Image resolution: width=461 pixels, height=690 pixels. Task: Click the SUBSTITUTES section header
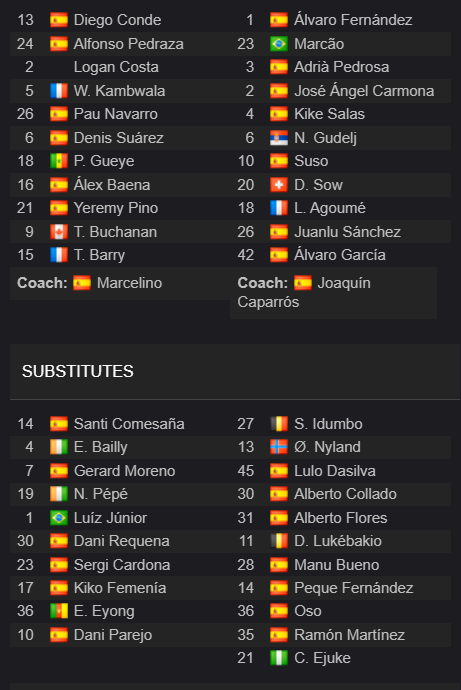(78, 371)
